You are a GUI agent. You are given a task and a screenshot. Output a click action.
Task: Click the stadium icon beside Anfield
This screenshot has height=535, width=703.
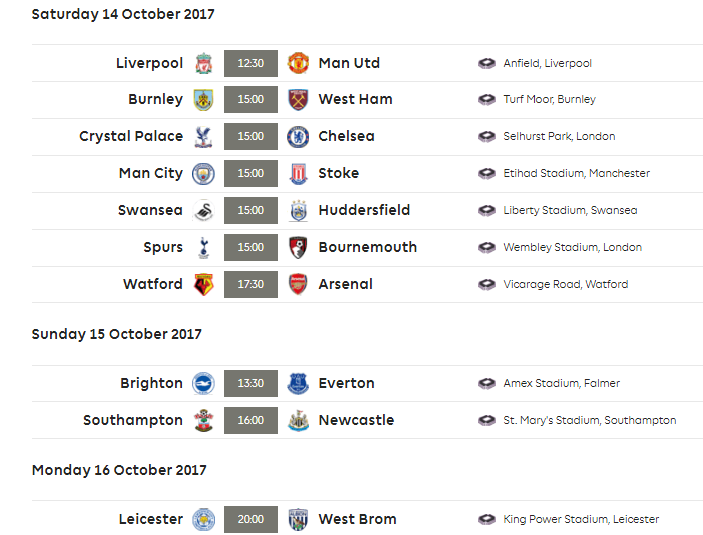(x=487, y=63)
